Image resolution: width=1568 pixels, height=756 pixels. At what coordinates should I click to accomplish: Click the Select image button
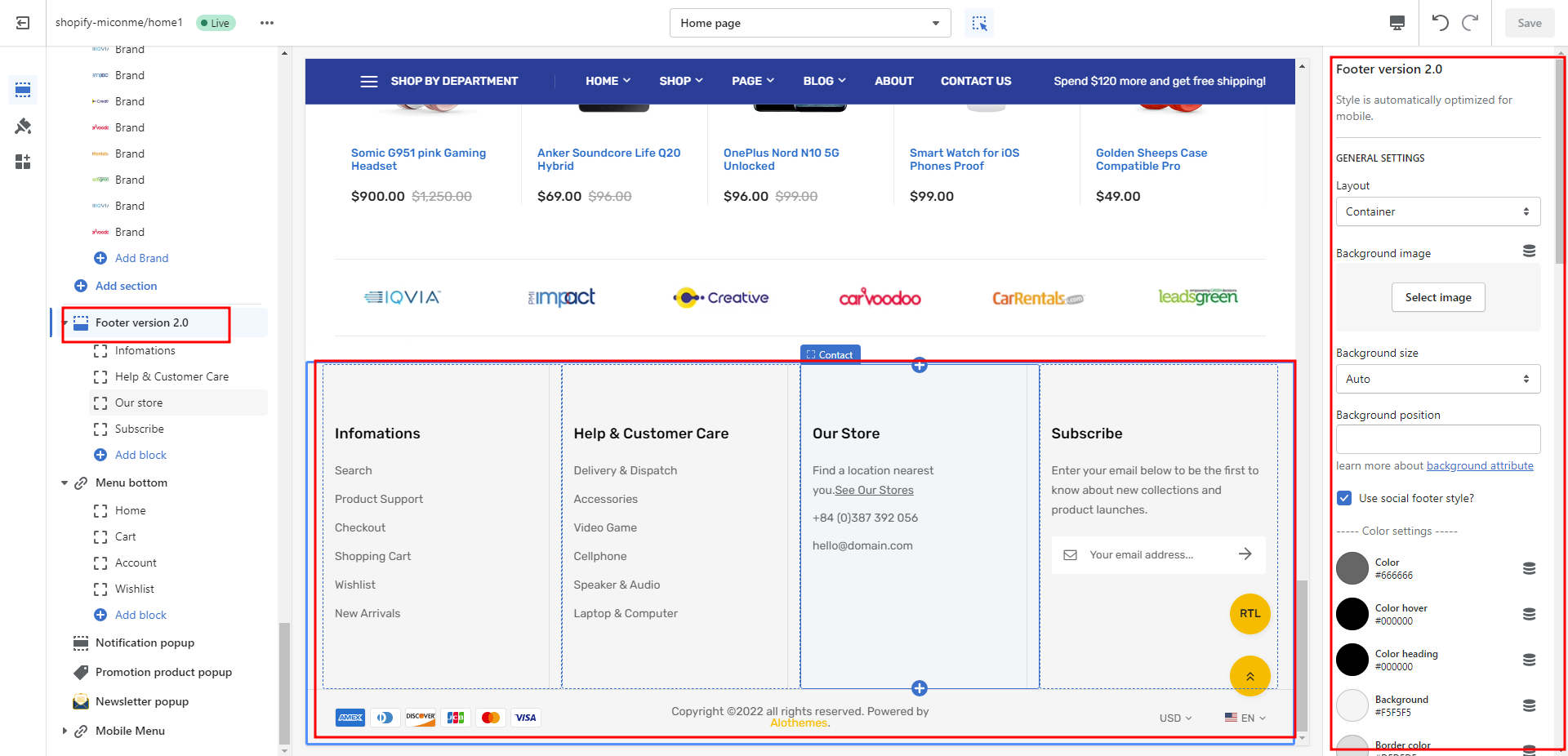tap(1437, 297)
